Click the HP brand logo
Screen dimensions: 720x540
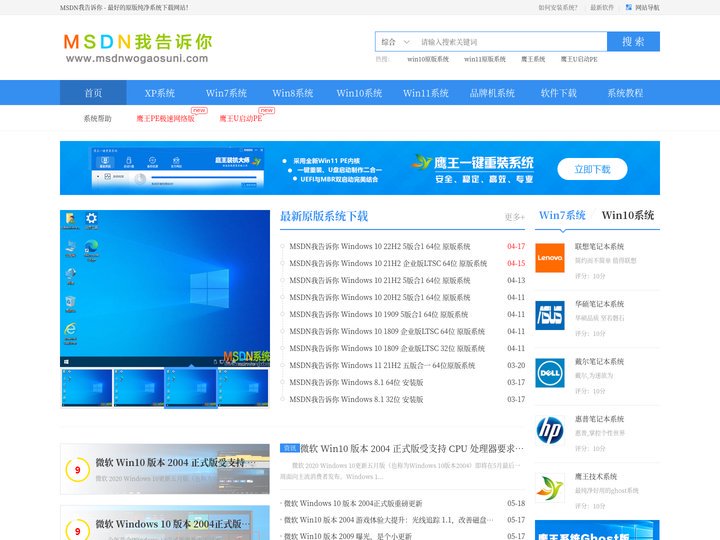coord(550,430)
